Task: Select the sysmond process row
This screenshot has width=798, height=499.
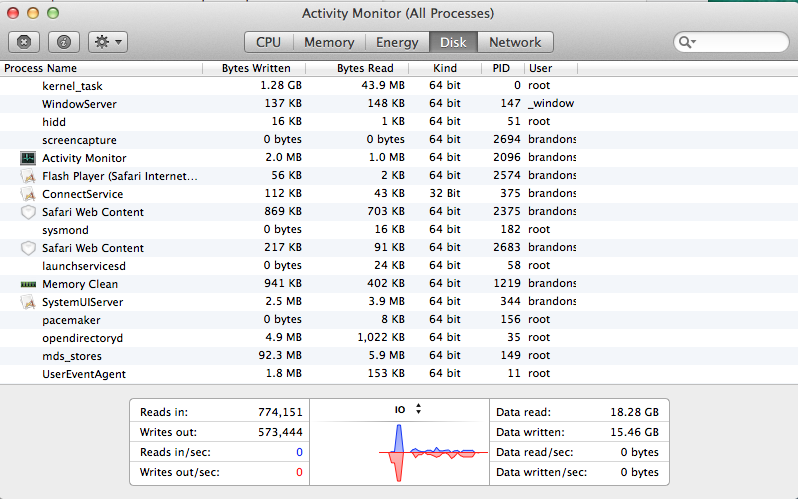Action: pos(399,230)
